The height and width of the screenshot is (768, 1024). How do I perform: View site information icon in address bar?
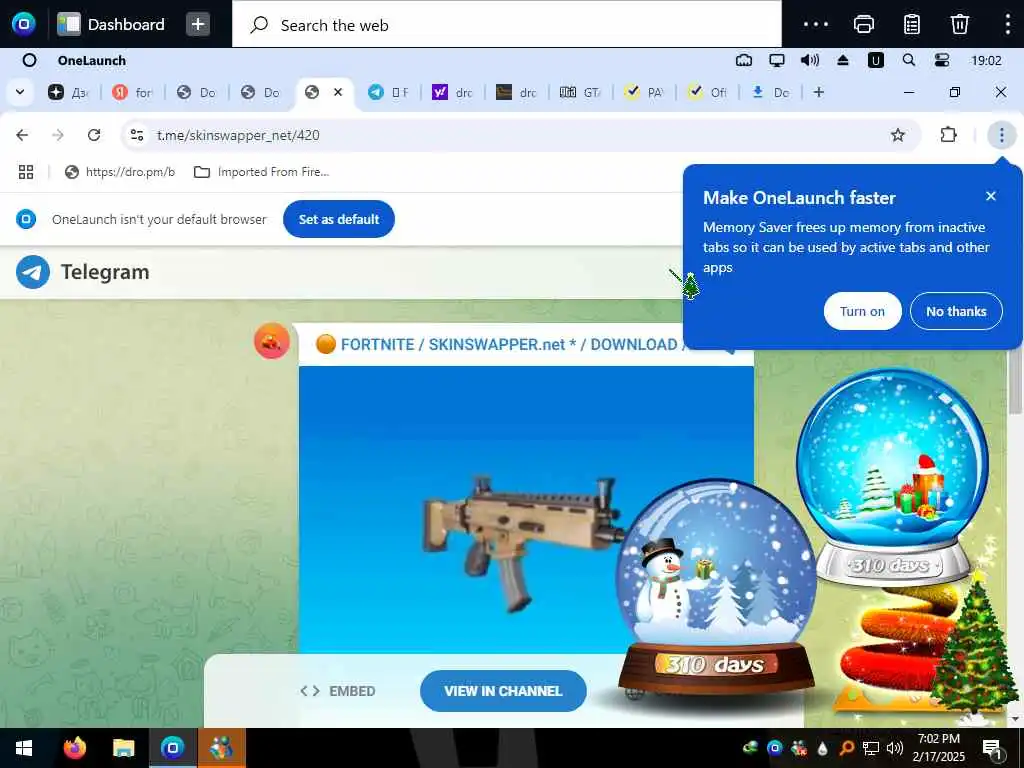(x=136, y=135)
